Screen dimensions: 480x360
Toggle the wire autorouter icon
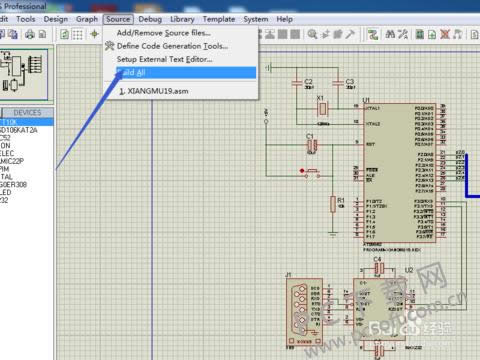click(373, 34)
